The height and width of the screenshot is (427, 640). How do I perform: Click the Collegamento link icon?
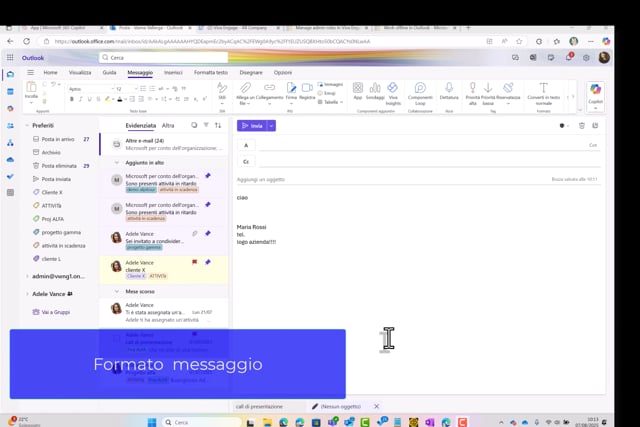269,88
